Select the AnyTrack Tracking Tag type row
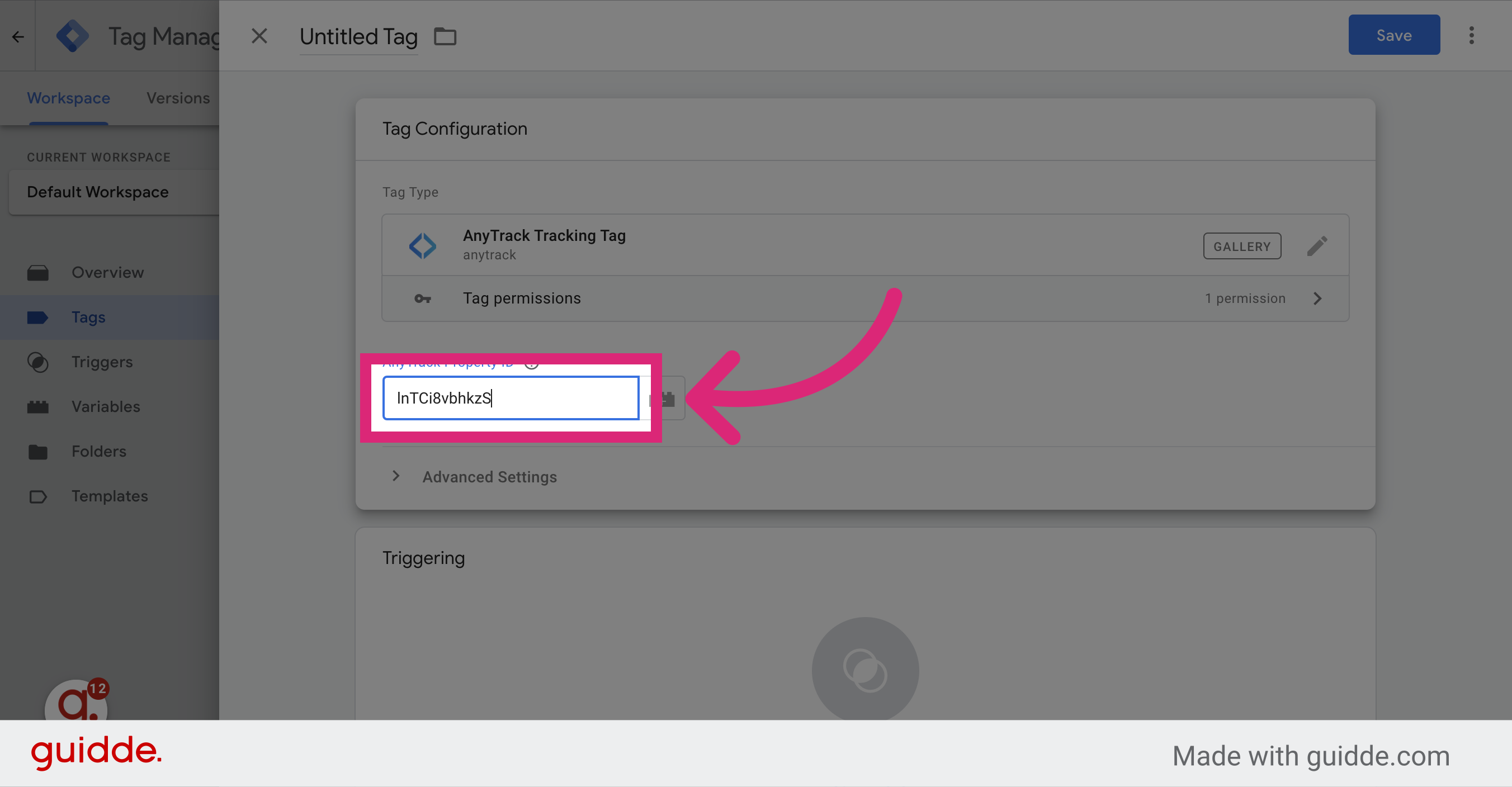The height and width of the screenshot is (787, 1512). point(865,245)
